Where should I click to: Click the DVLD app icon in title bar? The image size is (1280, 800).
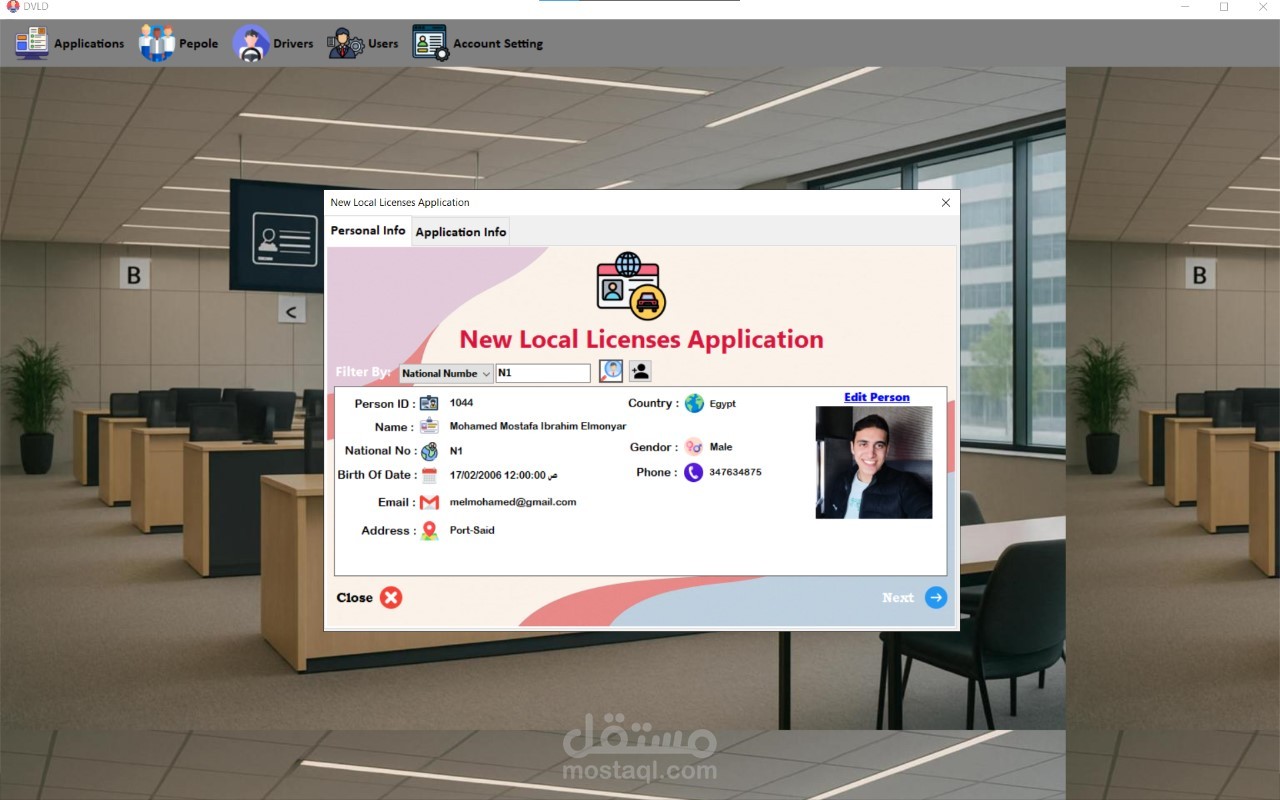12,7
